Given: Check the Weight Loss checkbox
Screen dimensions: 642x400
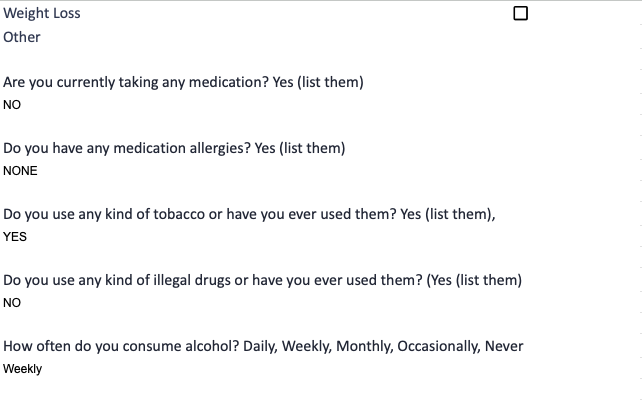Looking at the screenshot, I should pos(519,14).
